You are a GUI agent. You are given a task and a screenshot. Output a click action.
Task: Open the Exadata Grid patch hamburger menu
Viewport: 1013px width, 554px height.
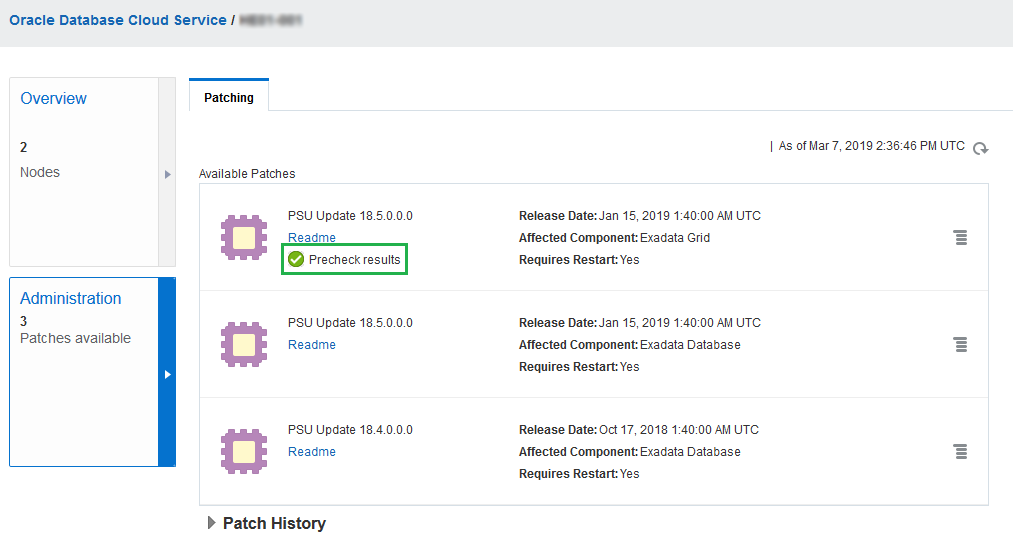pos(960,238)
